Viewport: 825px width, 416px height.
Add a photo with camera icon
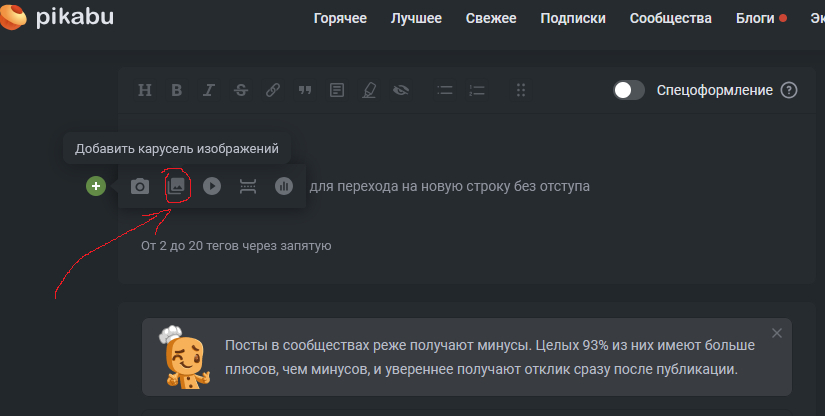pyautogui.click(x=140, y=186)
